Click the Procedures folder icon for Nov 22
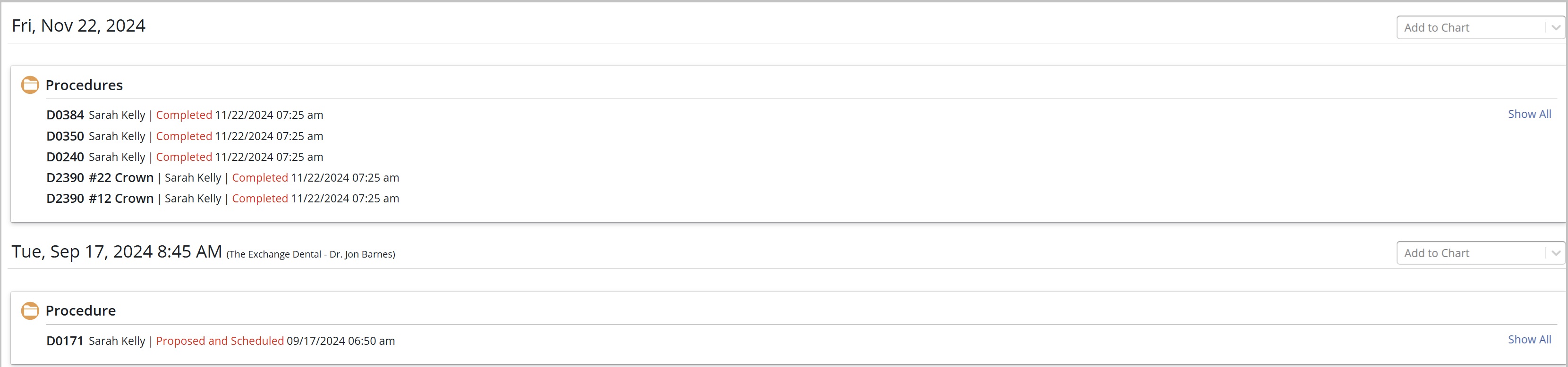This screenshot has height=367, width=1568. tap(30, 85)
